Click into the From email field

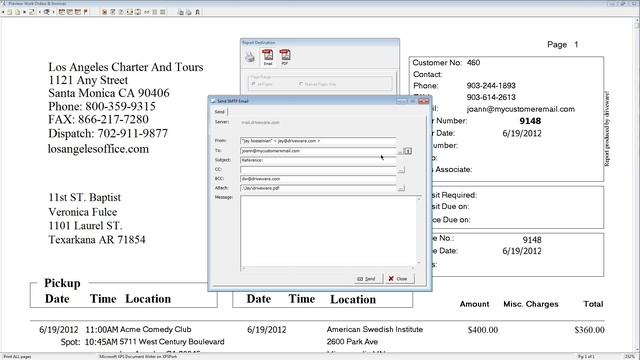coord(318,141)
